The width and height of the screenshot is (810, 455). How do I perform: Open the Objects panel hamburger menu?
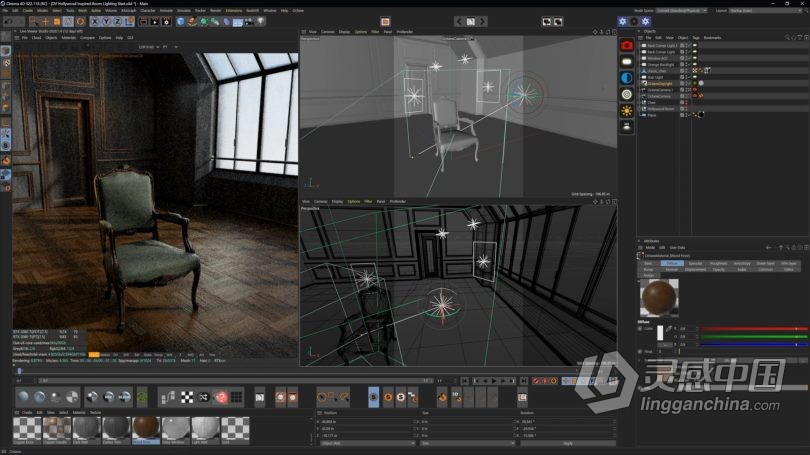click(x=641, y=38)
